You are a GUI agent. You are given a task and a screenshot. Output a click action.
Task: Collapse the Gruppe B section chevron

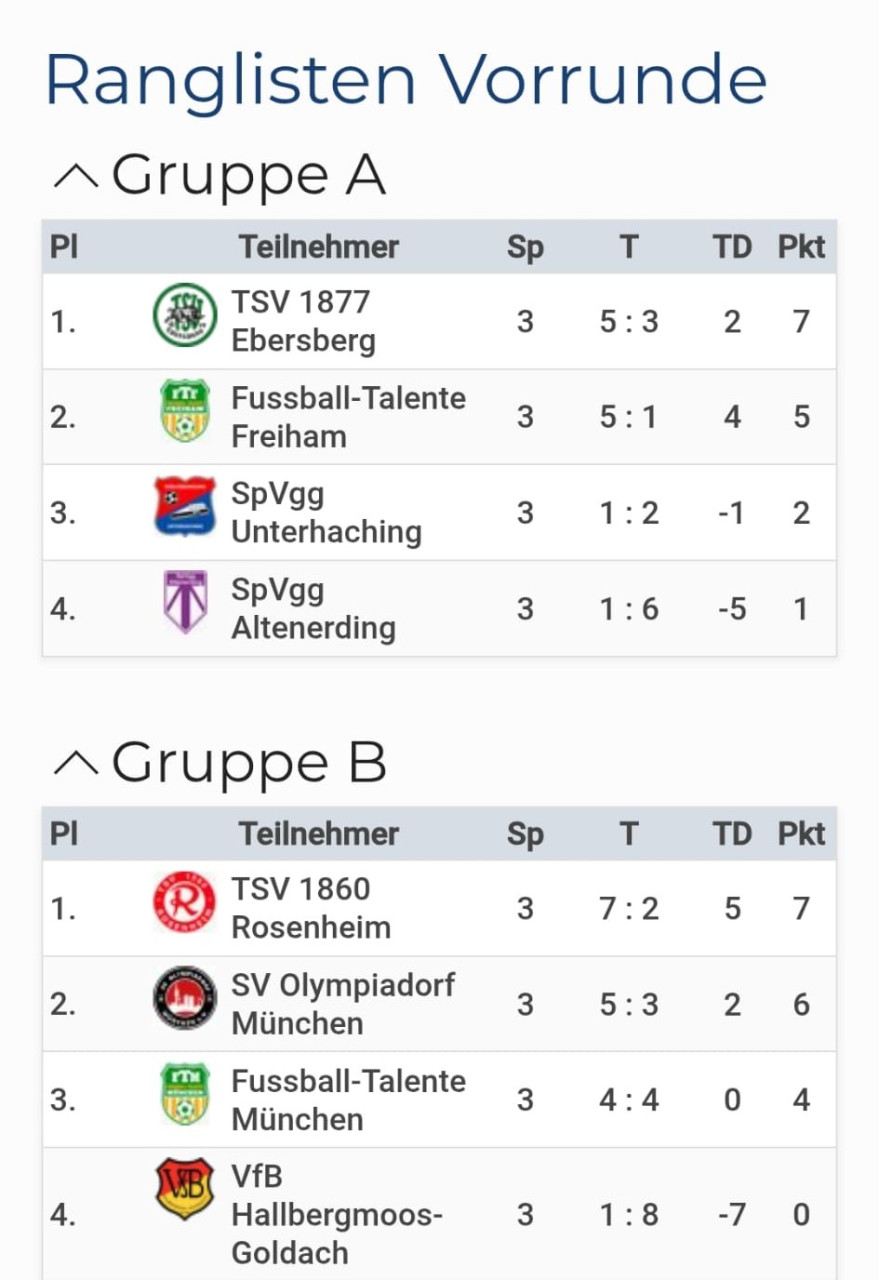tap(75, 764)
